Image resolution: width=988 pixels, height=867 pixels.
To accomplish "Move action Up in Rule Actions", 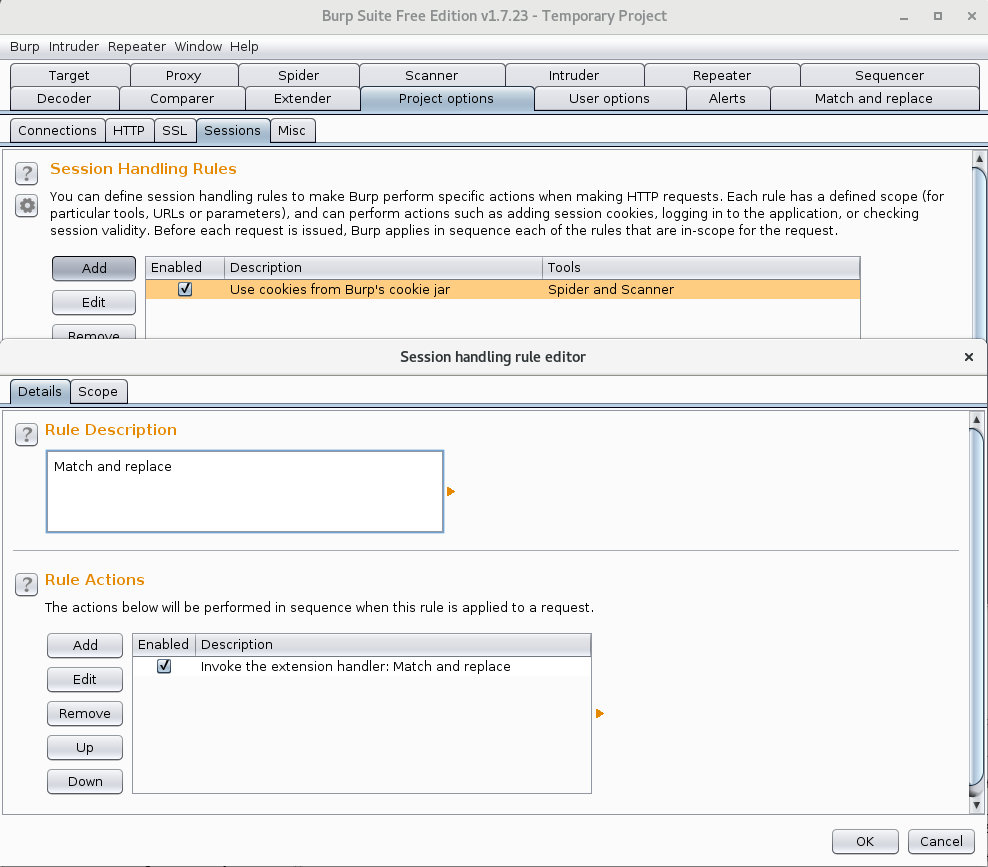I will pyautogui.click(x=85, y=747).
